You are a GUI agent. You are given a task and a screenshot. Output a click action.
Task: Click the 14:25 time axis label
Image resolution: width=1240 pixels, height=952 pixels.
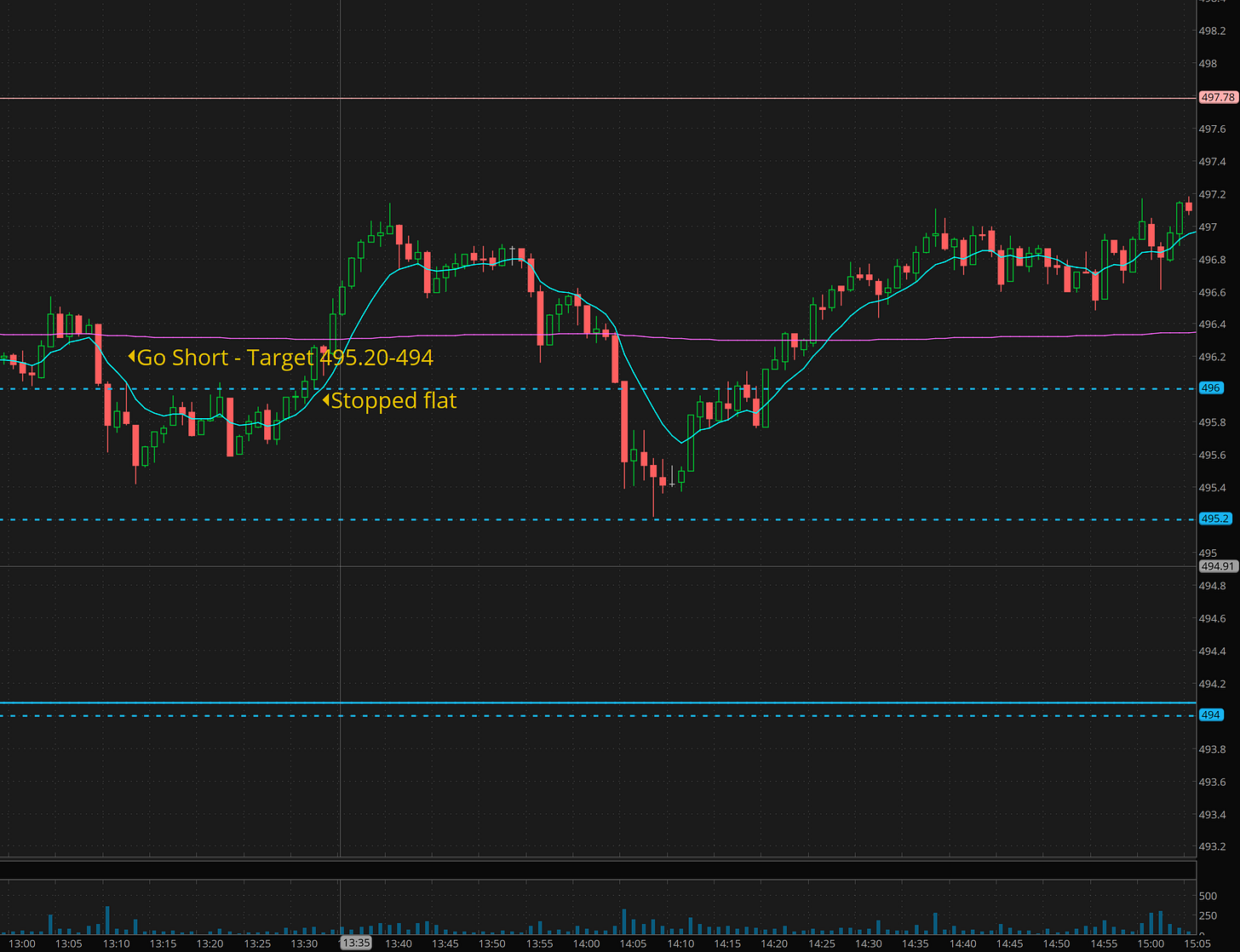point(822,943)
